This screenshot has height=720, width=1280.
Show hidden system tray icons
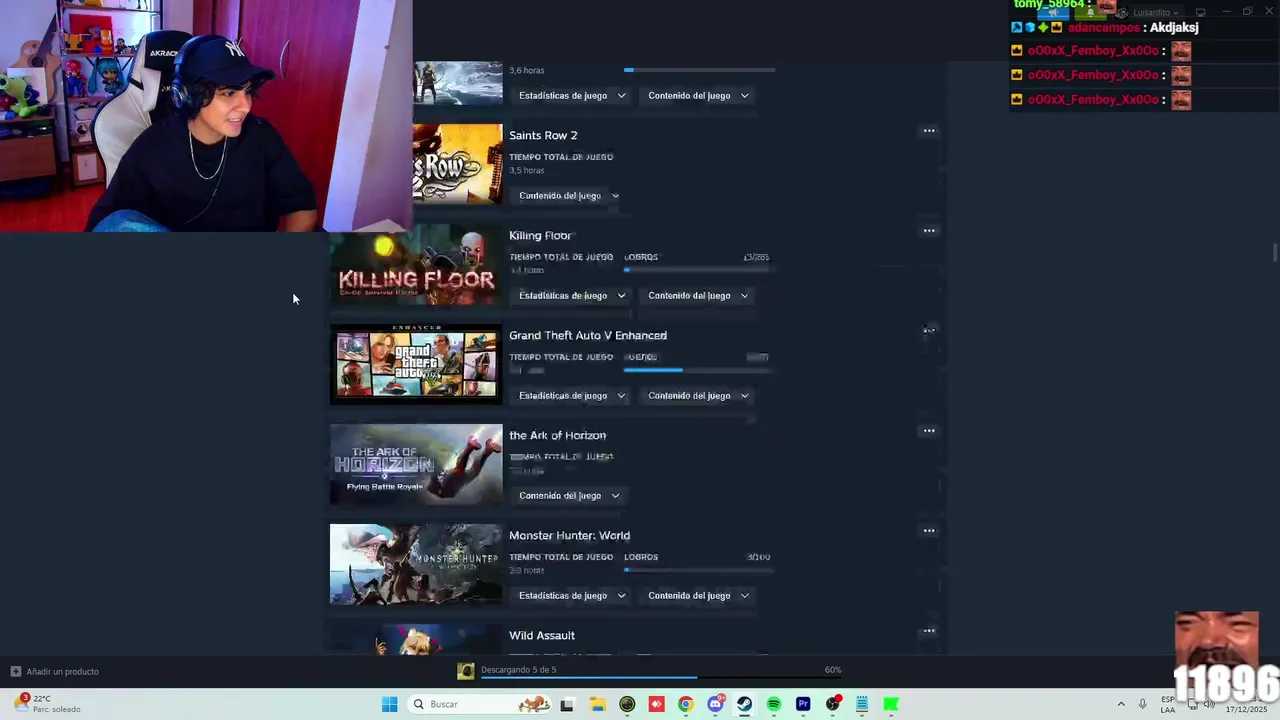[x=1121, y=704]
